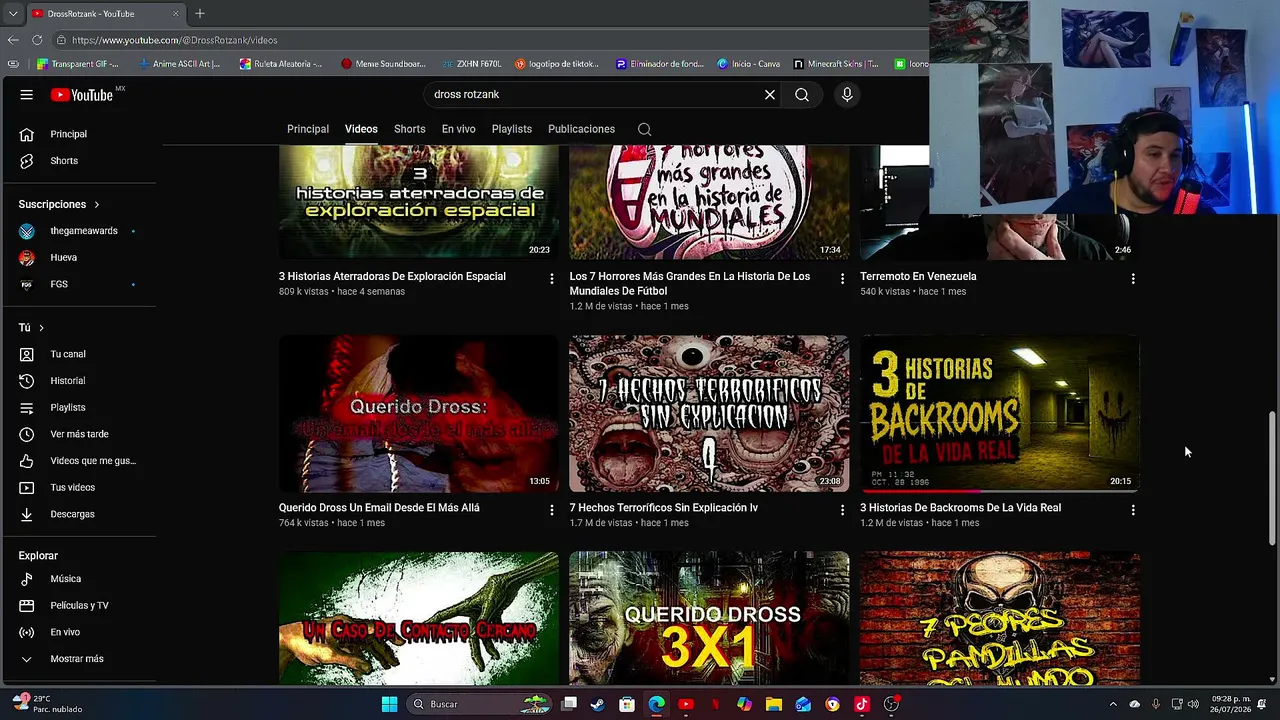Click the YouTube logo to go home
This screenshot has height=720, width=1280.
pyautogui.click(x=83, y=95)
